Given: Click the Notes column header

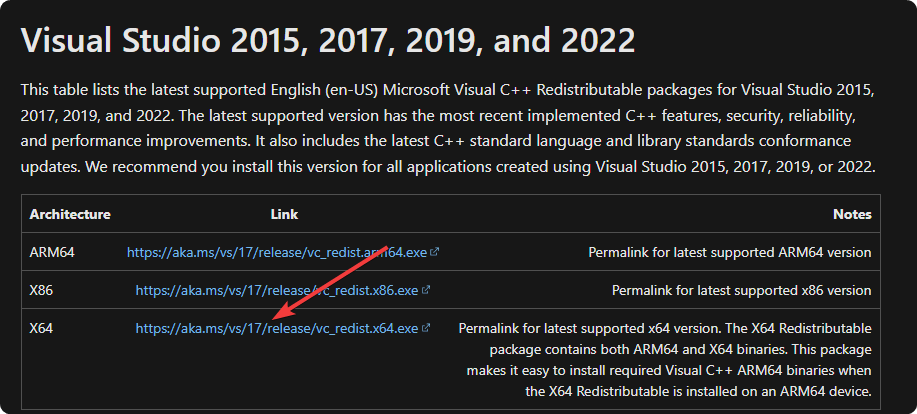Looking at the screenshot, I should 852,214.
